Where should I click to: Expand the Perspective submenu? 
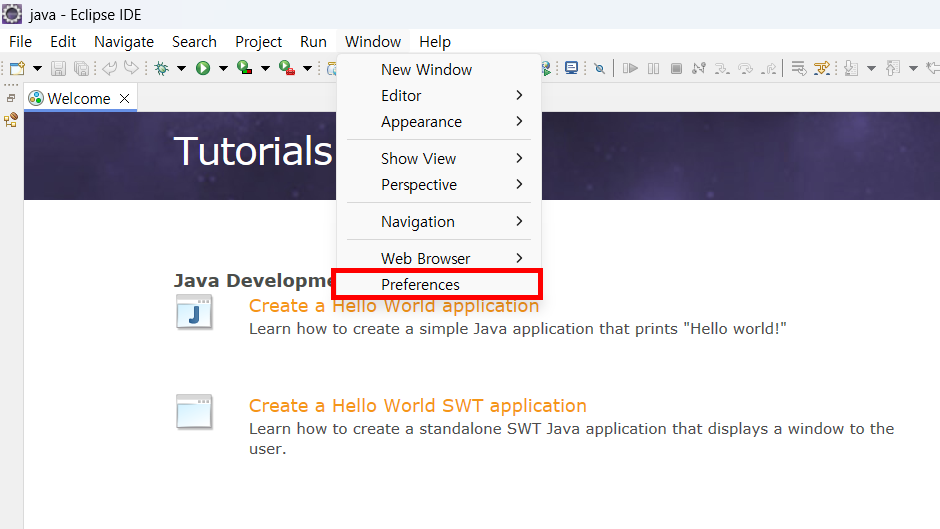tap(439, 185)
